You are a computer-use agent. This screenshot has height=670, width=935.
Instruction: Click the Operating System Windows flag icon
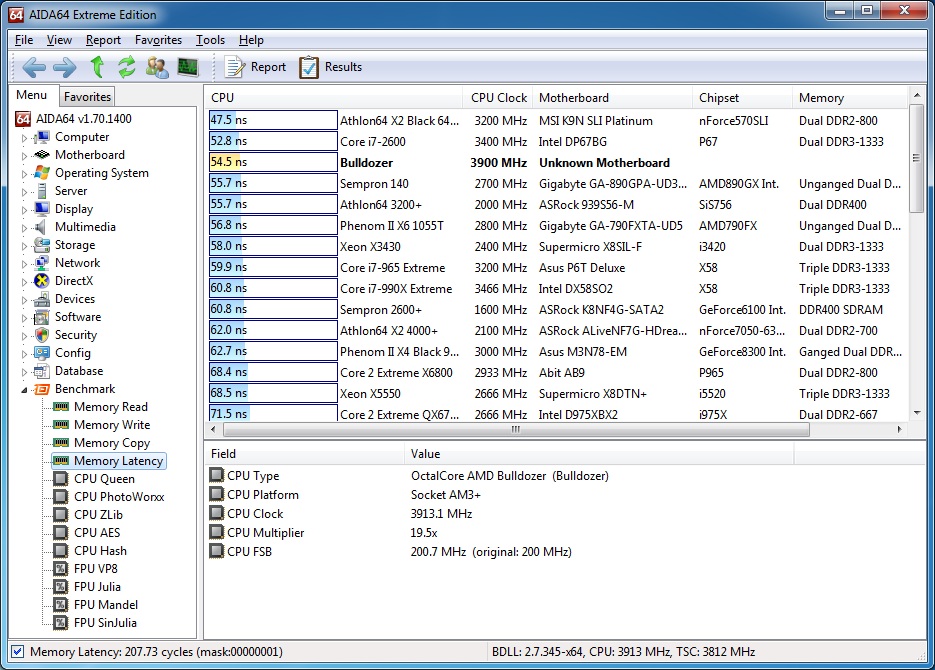[42, 173]
